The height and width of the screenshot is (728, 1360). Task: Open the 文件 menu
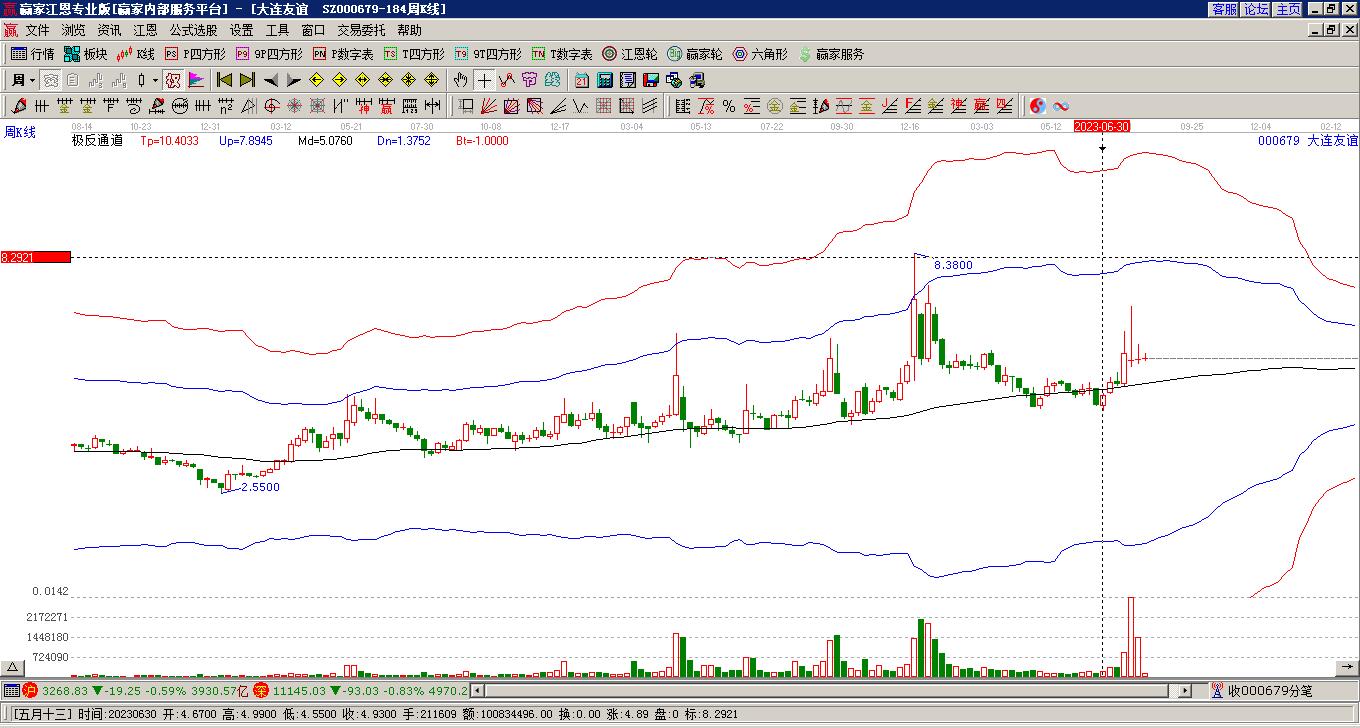(37, 30)
